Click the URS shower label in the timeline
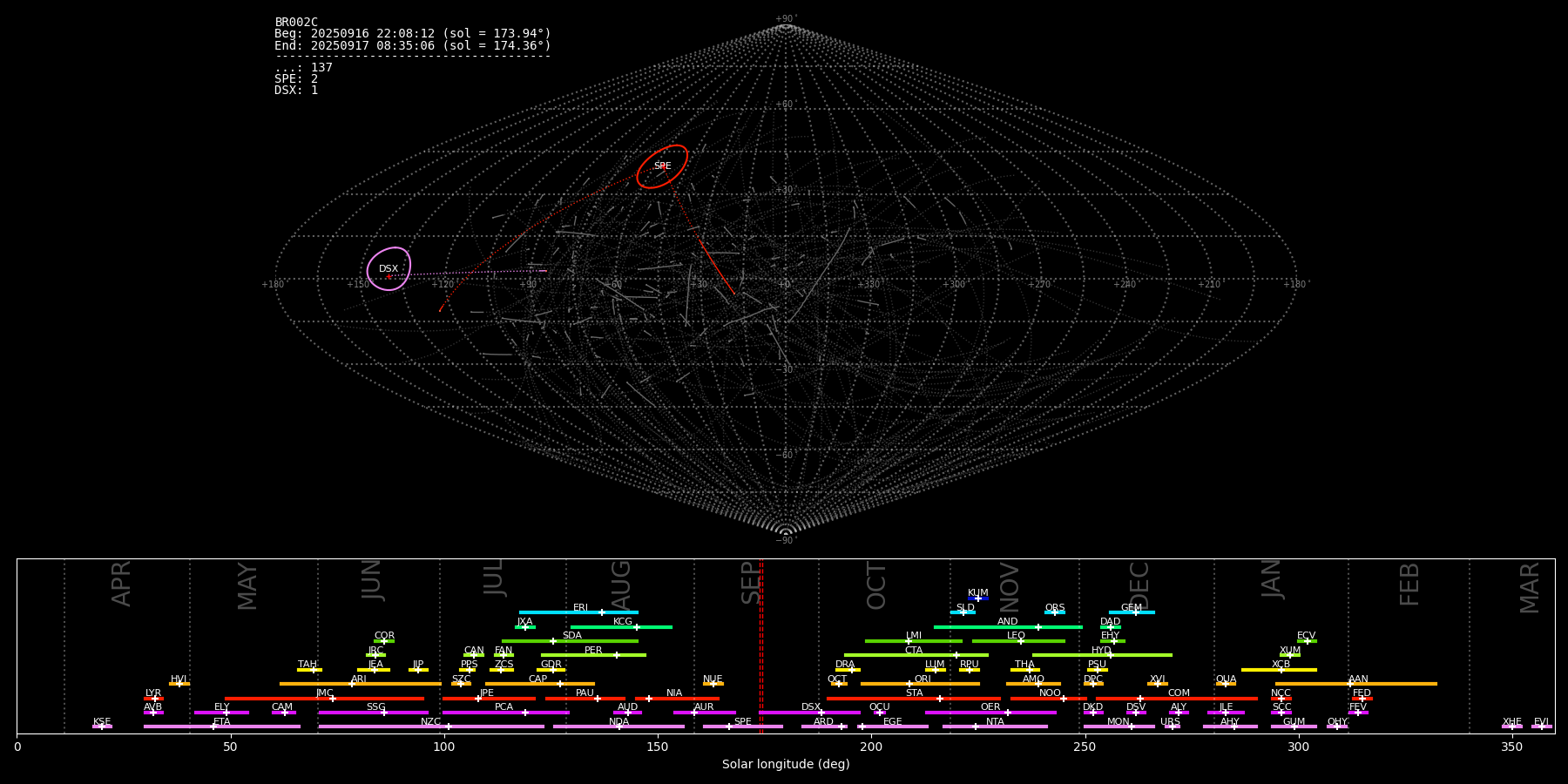The height and width of the screenshot is (784, 1568). tap(1170, 722)
